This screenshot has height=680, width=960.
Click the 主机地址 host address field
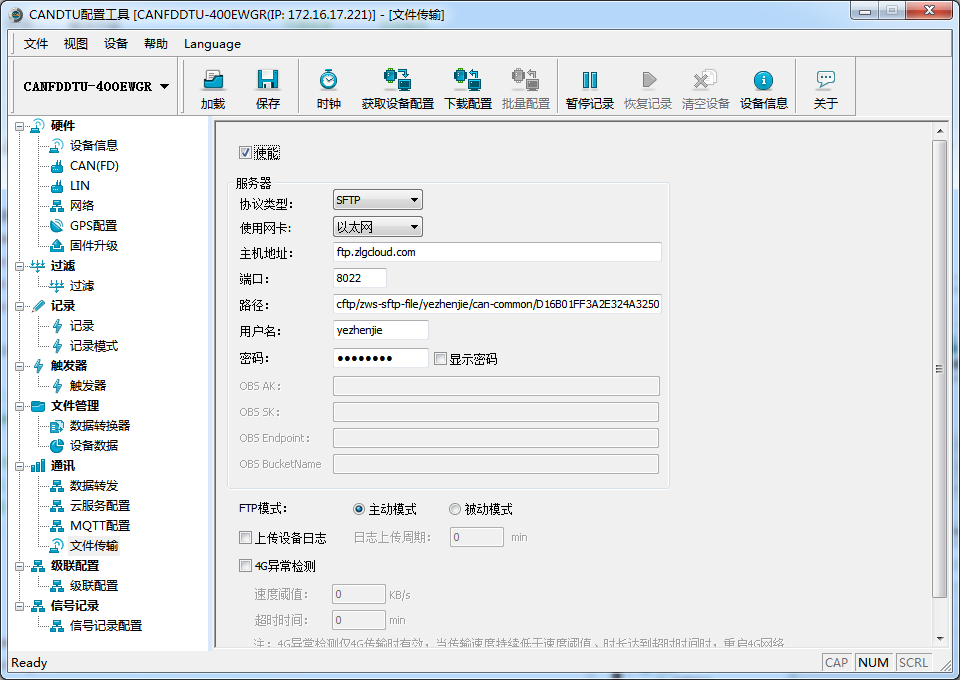[x=497, y=252]
